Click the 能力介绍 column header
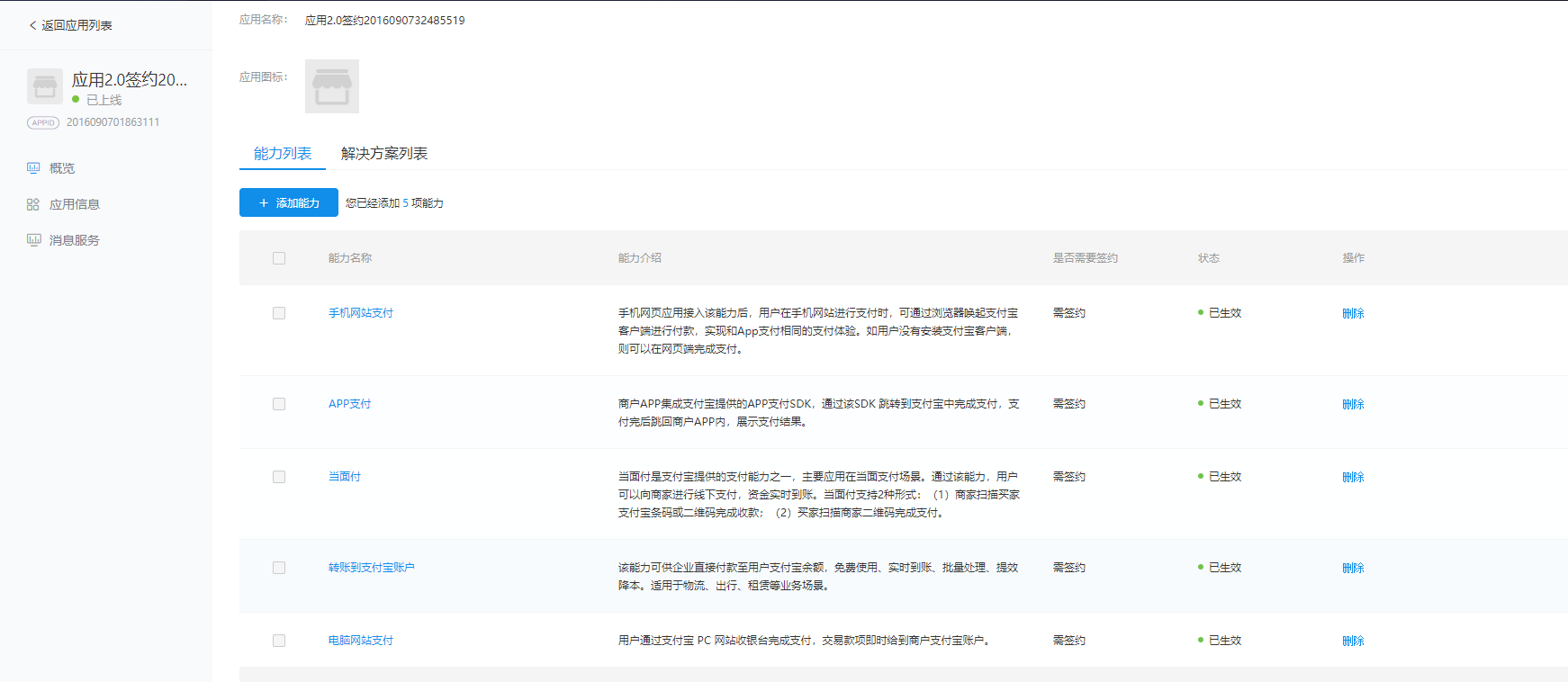This screenshot has width=1568, height=682. (640, 258)
